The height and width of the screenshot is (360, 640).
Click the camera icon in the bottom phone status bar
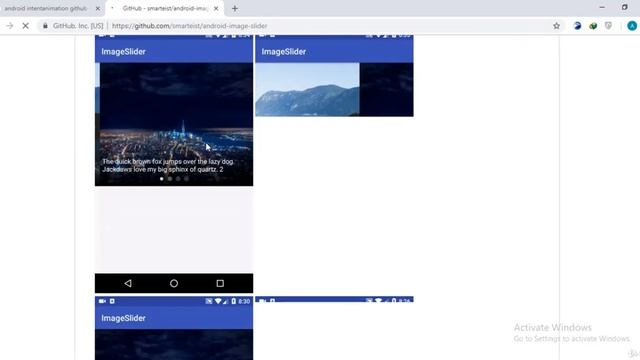102,301
